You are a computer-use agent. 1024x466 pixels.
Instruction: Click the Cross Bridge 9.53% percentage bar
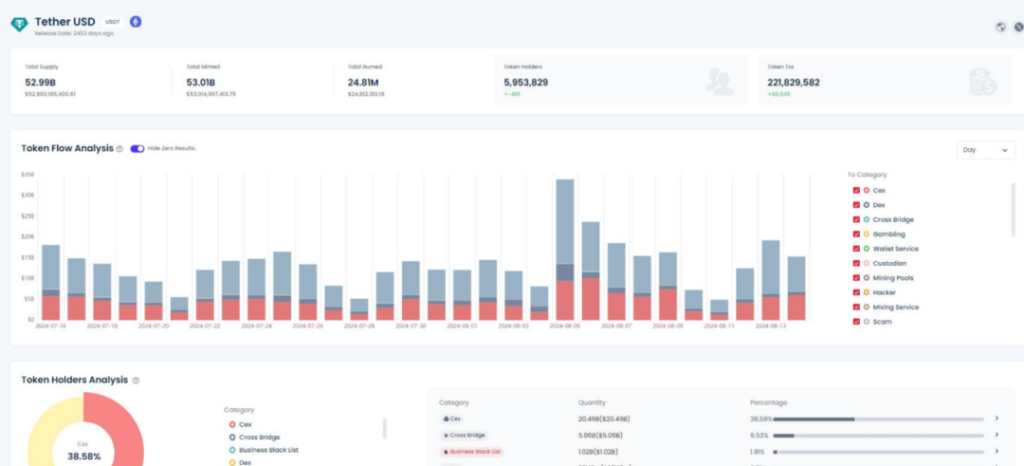878,435
